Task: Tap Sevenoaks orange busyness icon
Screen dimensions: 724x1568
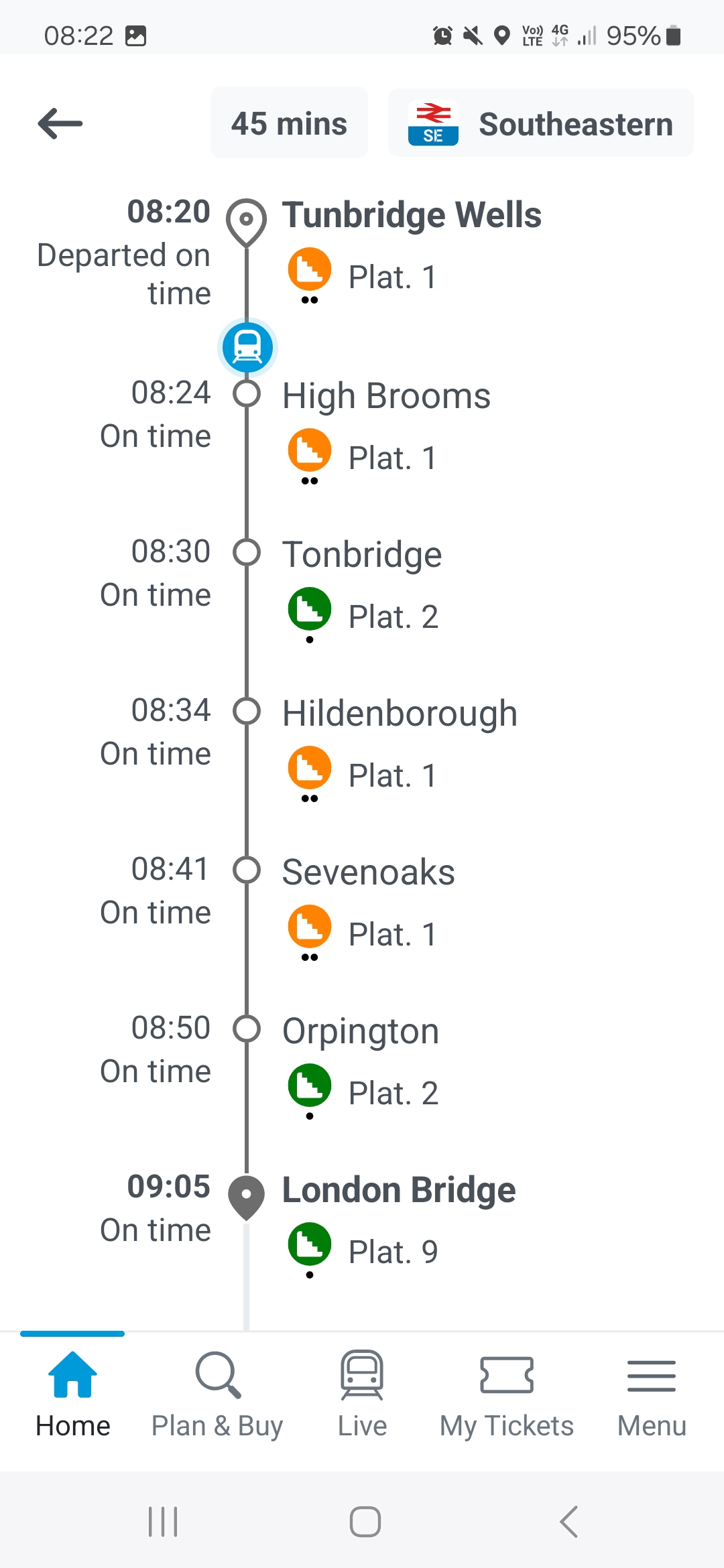Action: point(309,927)
